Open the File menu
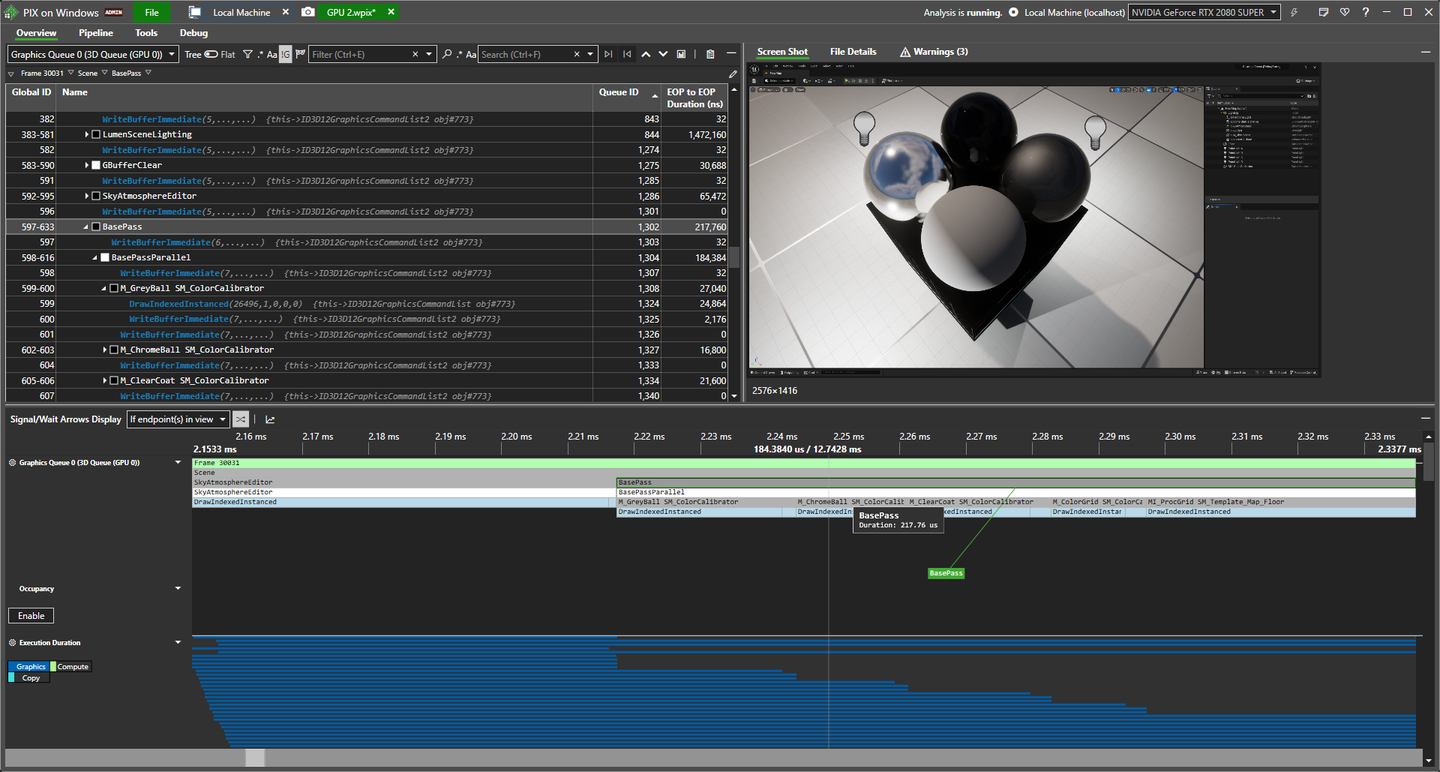Image resolution: width=1440 pixels, height=772 pixels. [151, 12]
